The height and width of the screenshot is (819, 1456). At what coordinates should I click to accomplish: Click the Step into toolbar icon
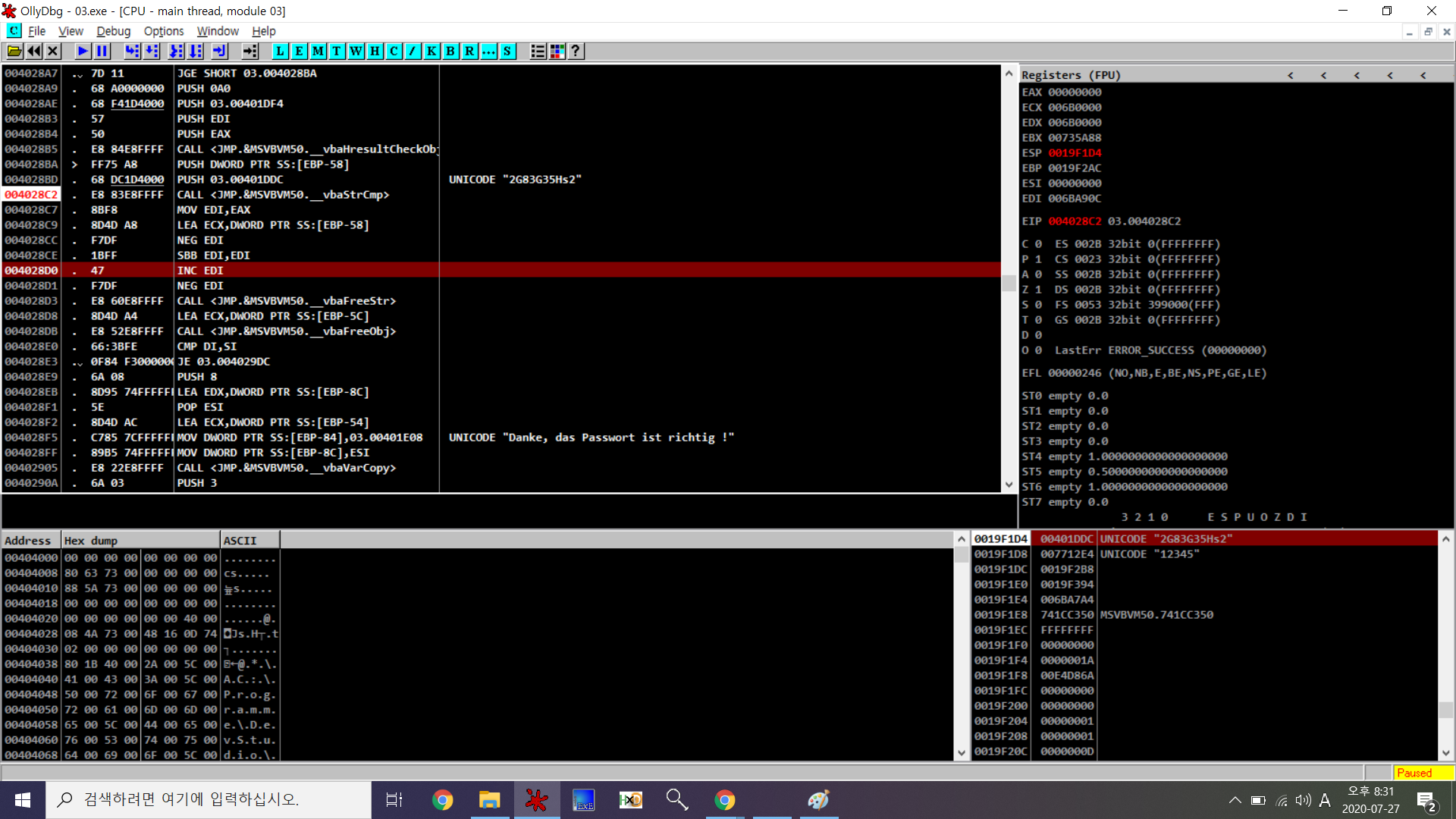point(132,51)
